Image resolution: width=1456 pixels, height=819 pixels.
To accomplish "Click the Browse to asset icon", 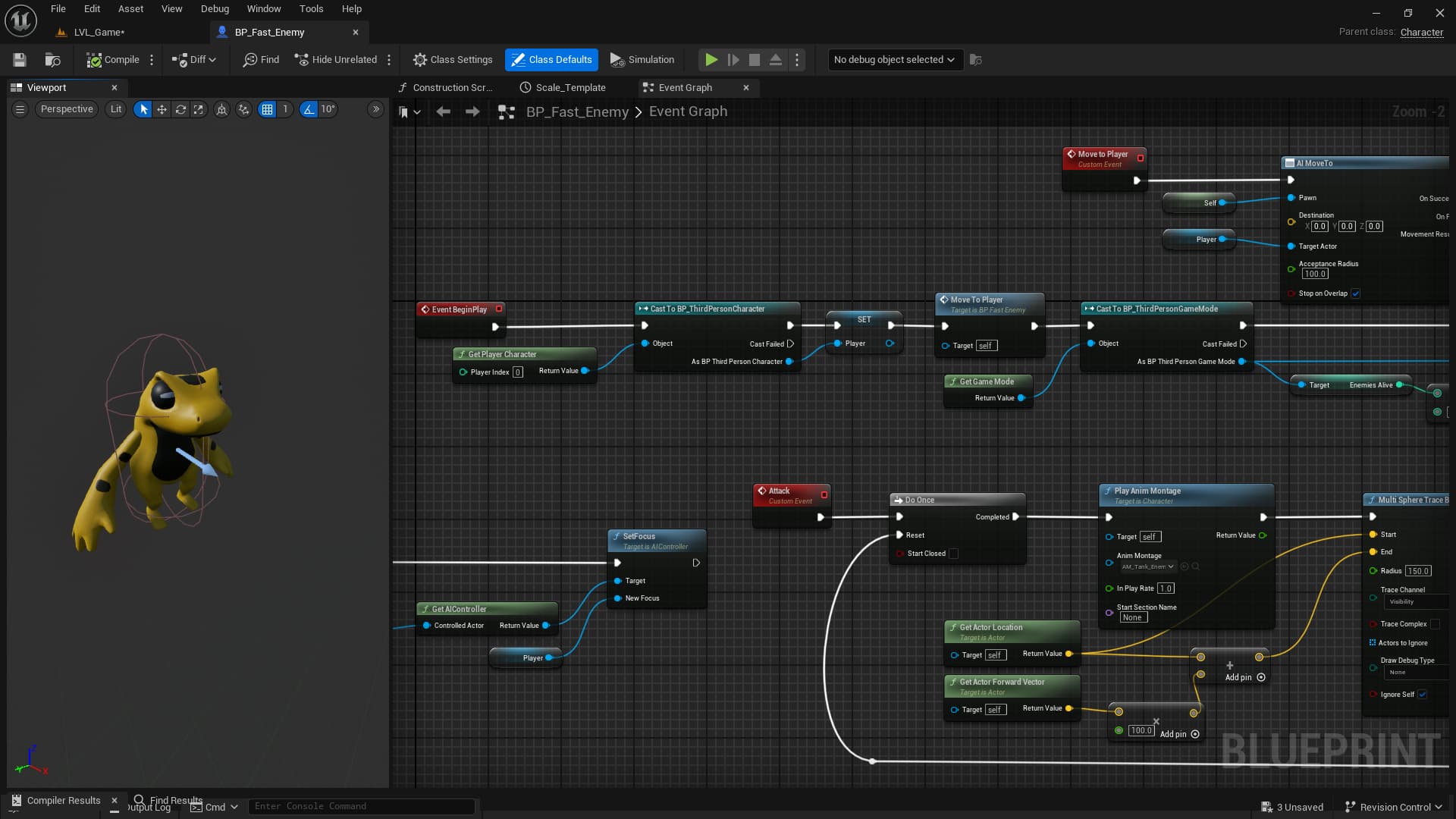I will 52,60.
